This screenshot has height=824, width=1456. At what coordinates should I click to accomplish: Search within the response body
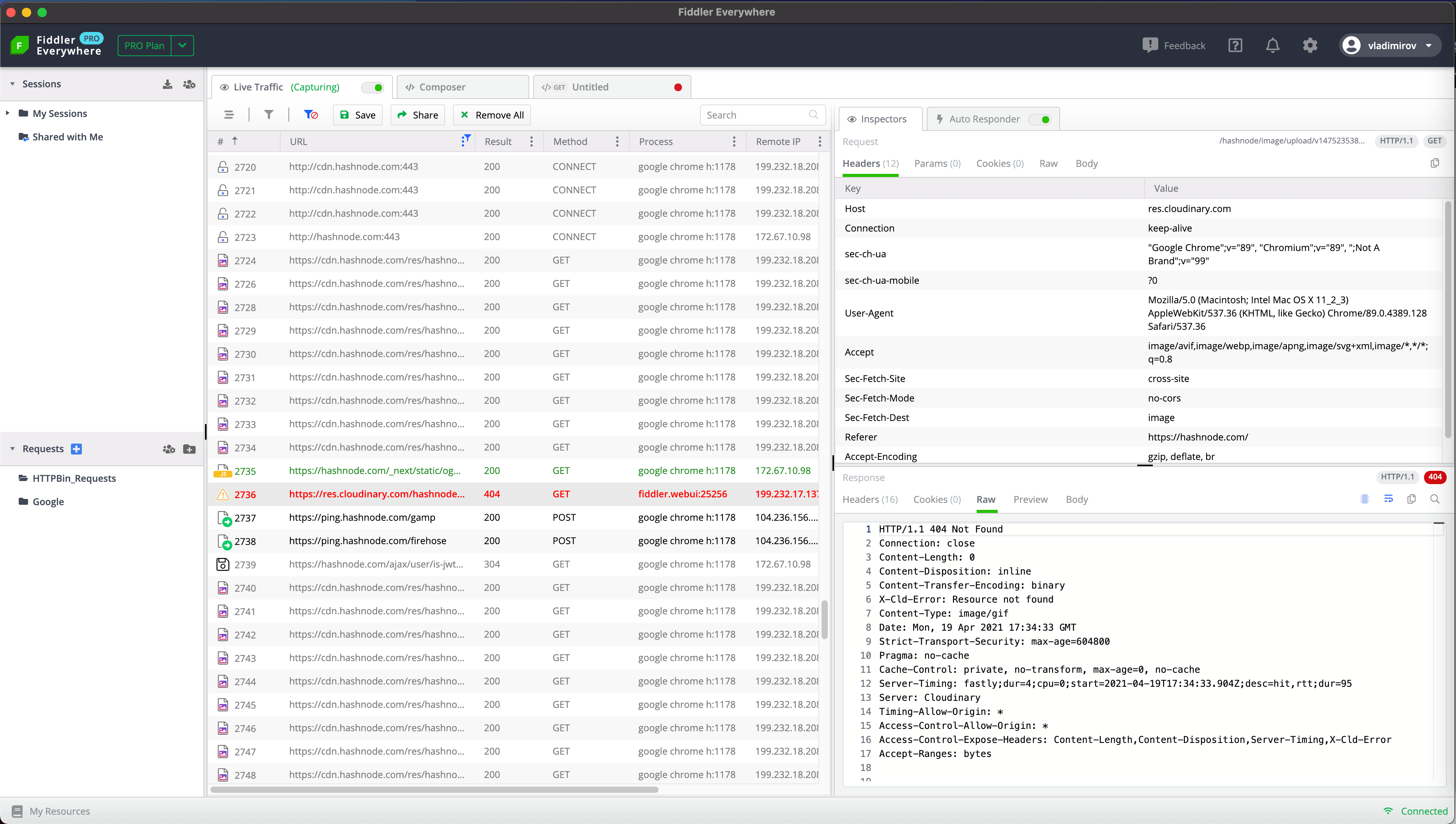1435,499
